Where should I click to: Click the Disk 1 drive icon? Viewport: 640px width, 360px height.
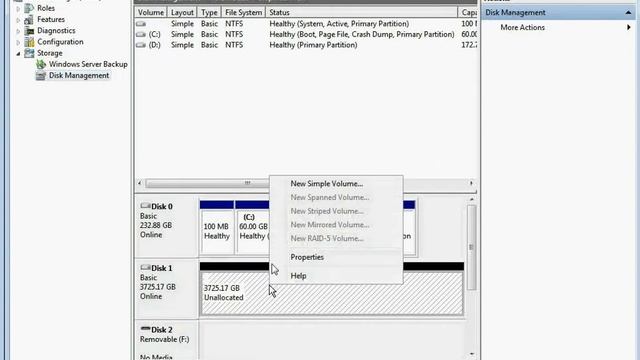click(145, 267)
